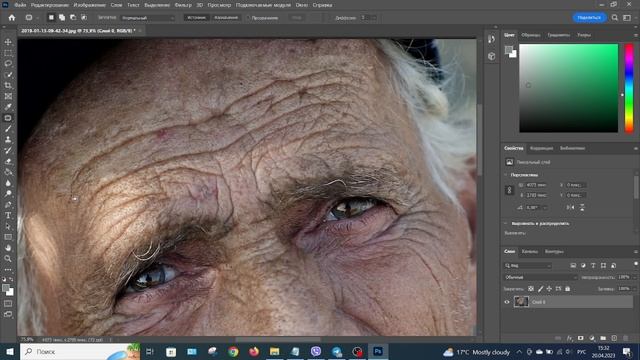
Task: Open the layer kind filter dropdown
Action: tap(528, 266)
